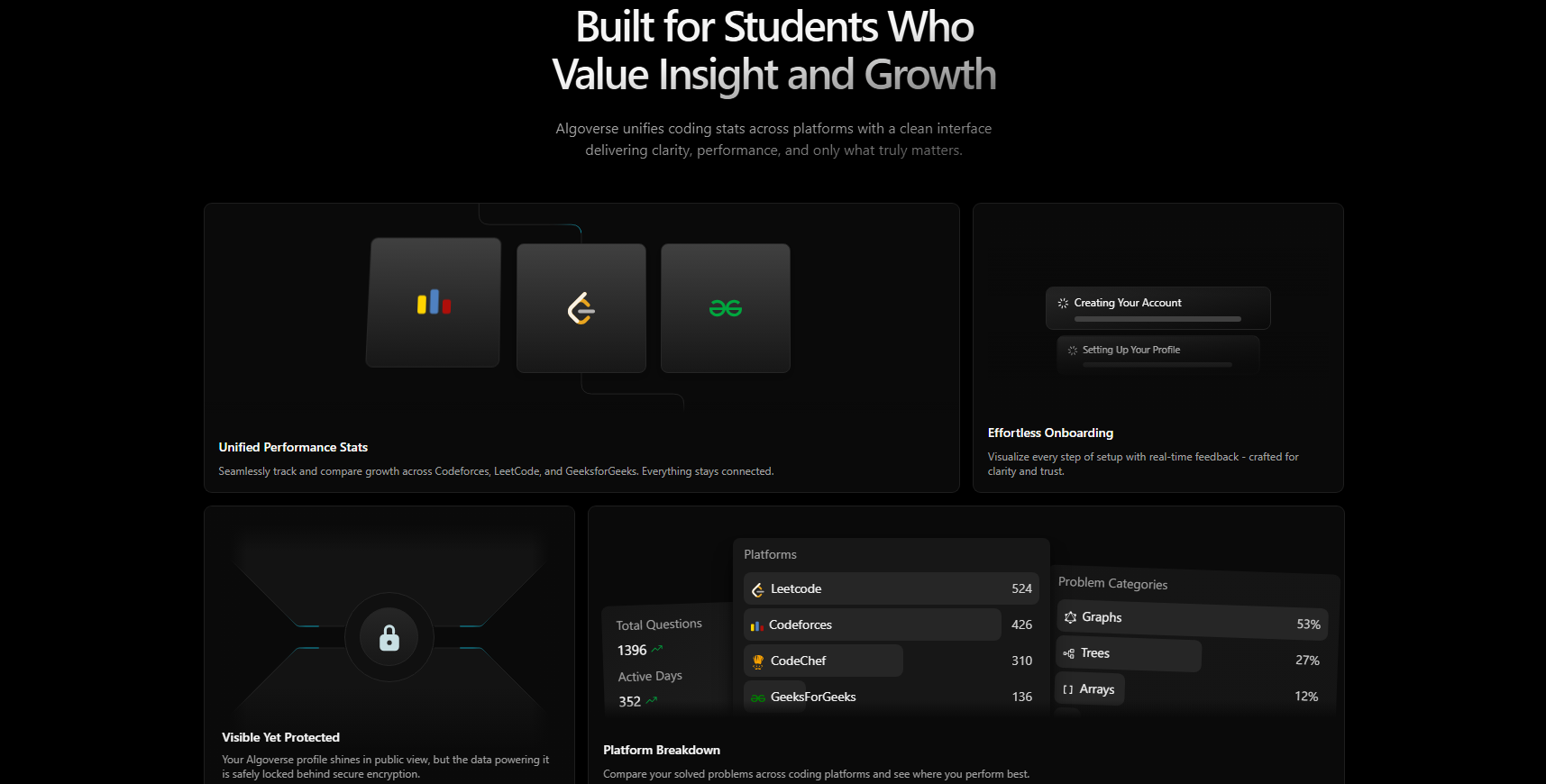The image size is (1546, 784).
Task: Select the GeeksForGeeks row label
Action: click(813, 697)
